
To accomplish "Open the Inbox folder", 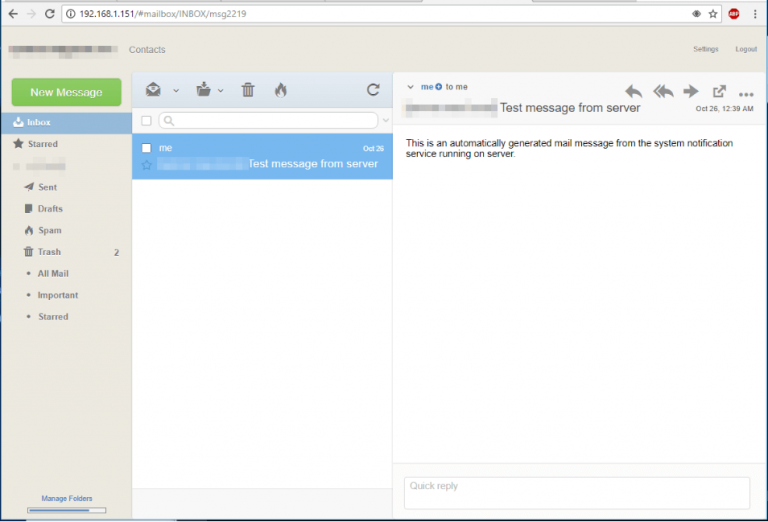I will (66, 122).
